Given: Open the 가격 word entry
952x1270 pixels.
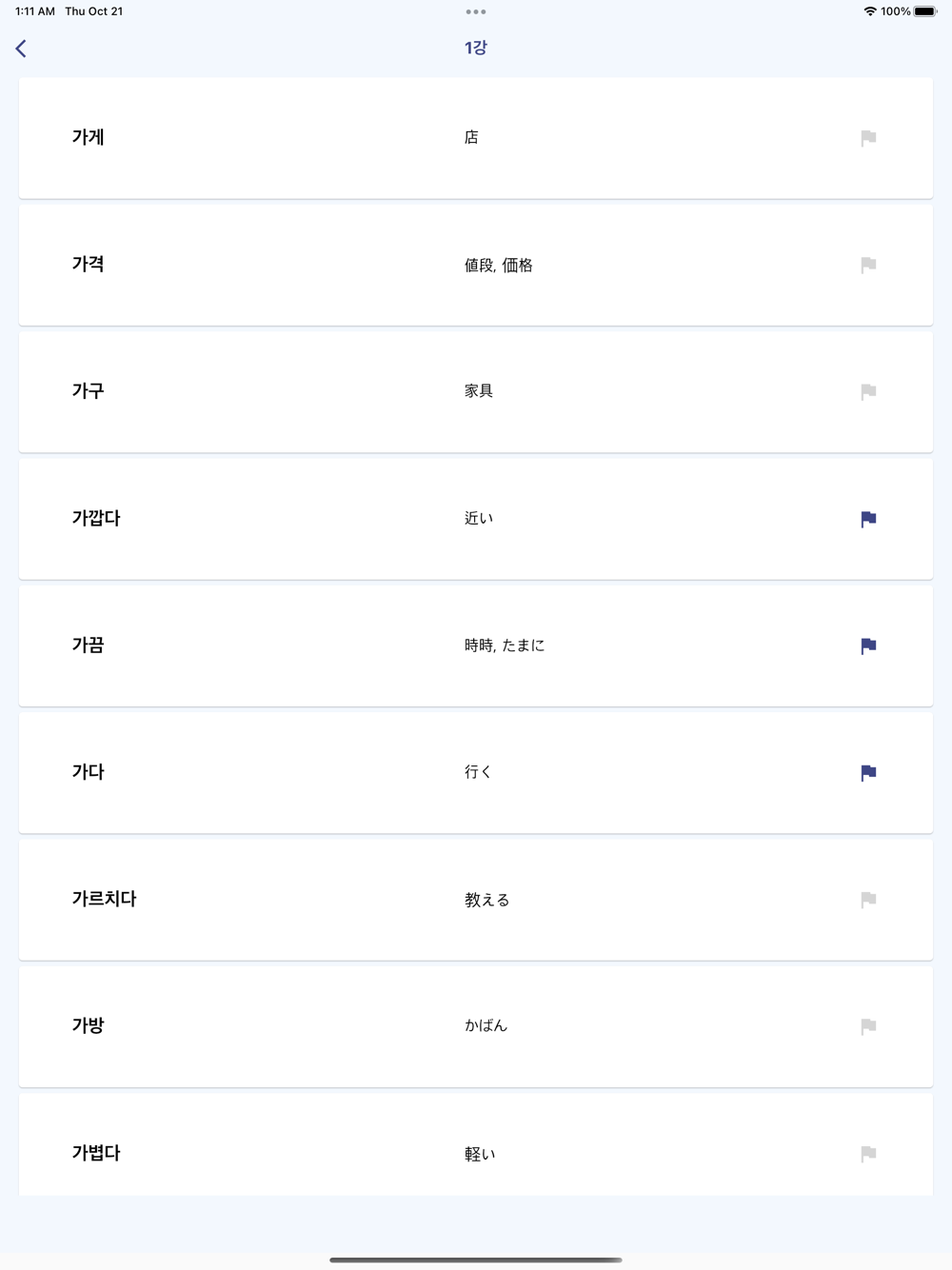Looking at the screenshot, I should 476,265.
